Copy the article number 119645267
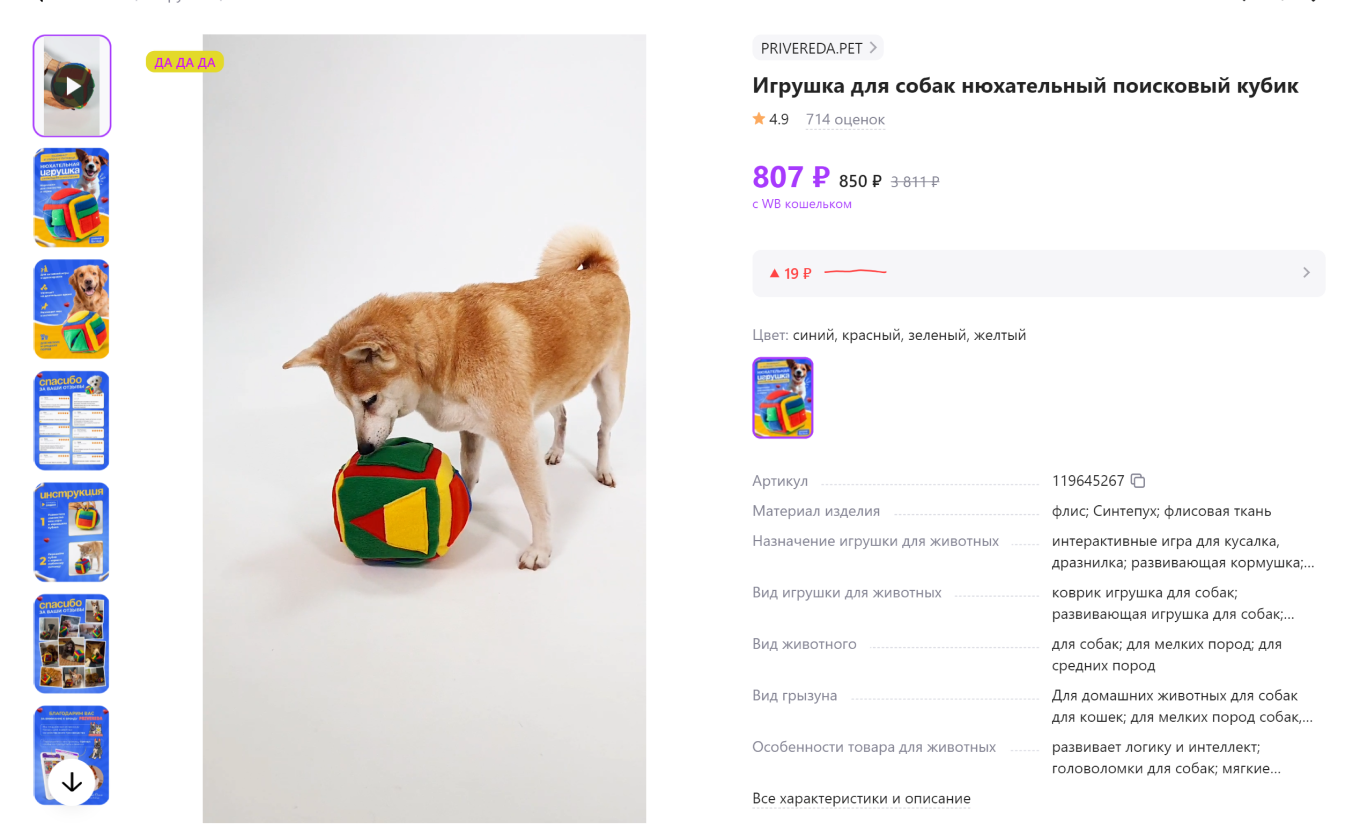The image size is (1360, 833). (x=1137, y=481)
